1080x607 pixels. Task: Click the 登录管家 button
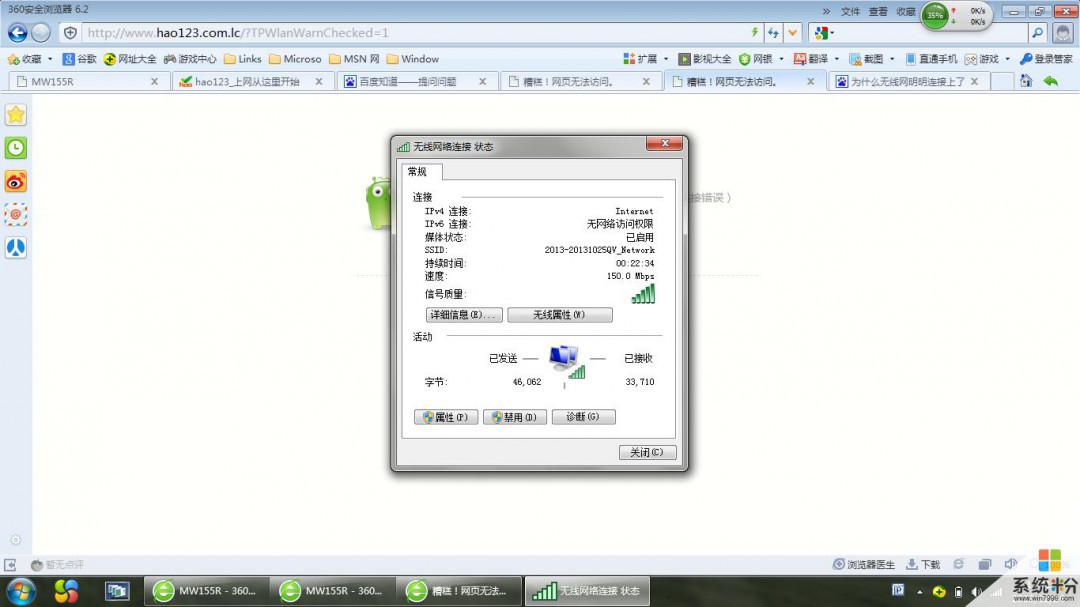pos(1046,59)
